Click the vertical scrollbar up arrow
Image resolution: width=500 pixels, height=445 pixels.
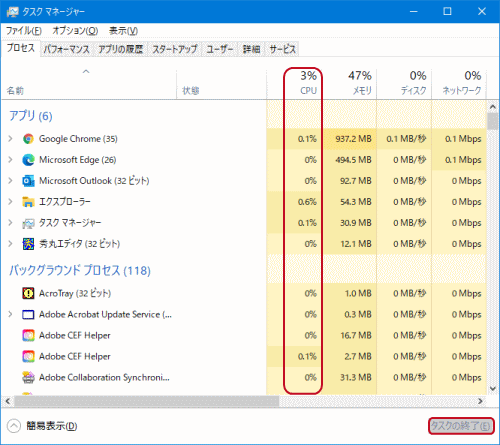[x=493, y=107]
